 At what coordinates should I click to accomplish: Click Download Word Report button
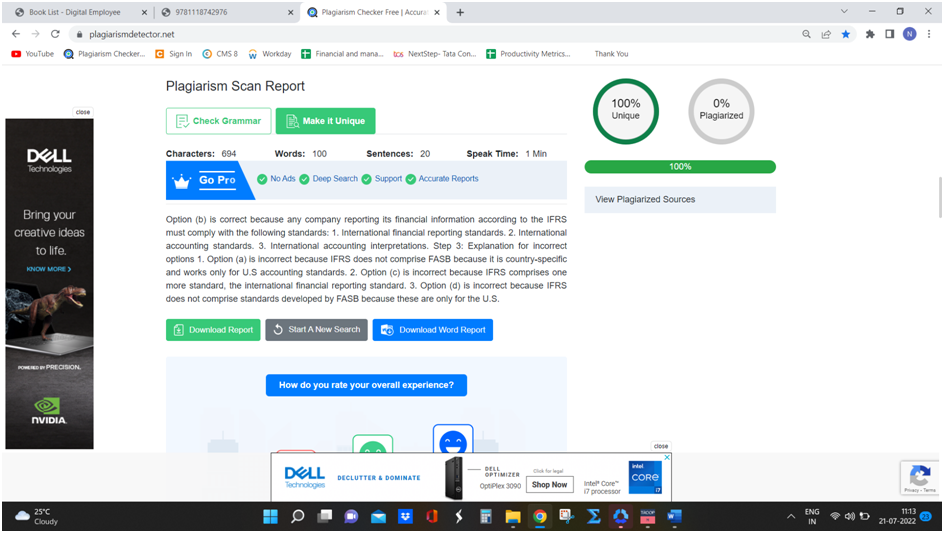pyautogui.click(x=432, y=330)
